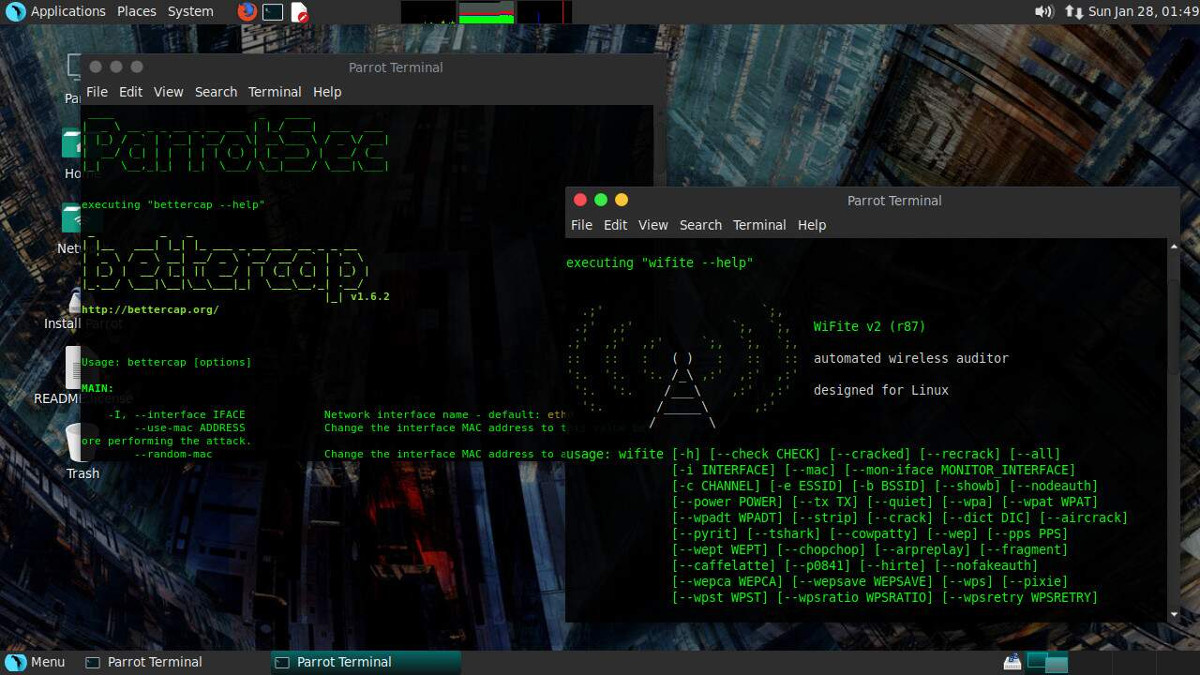Open the Network desktop icon
Viewport: 1200px width, 675px height.
point(72,217)
